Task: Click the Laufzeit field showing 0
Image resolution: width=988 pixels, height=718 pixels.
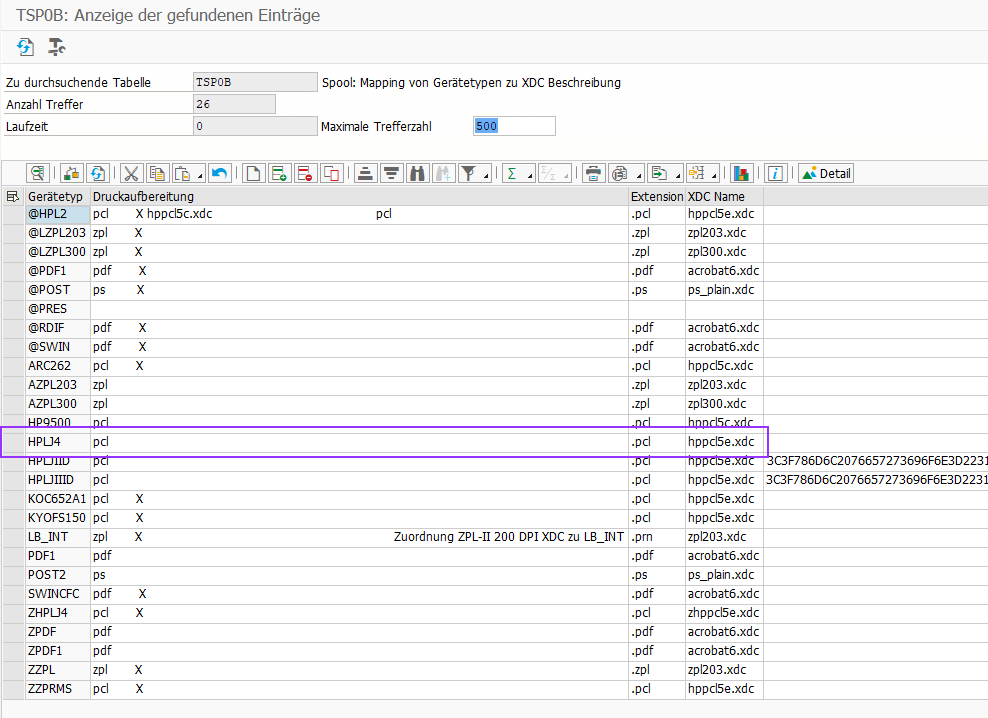Action: [x=255, y=126]
